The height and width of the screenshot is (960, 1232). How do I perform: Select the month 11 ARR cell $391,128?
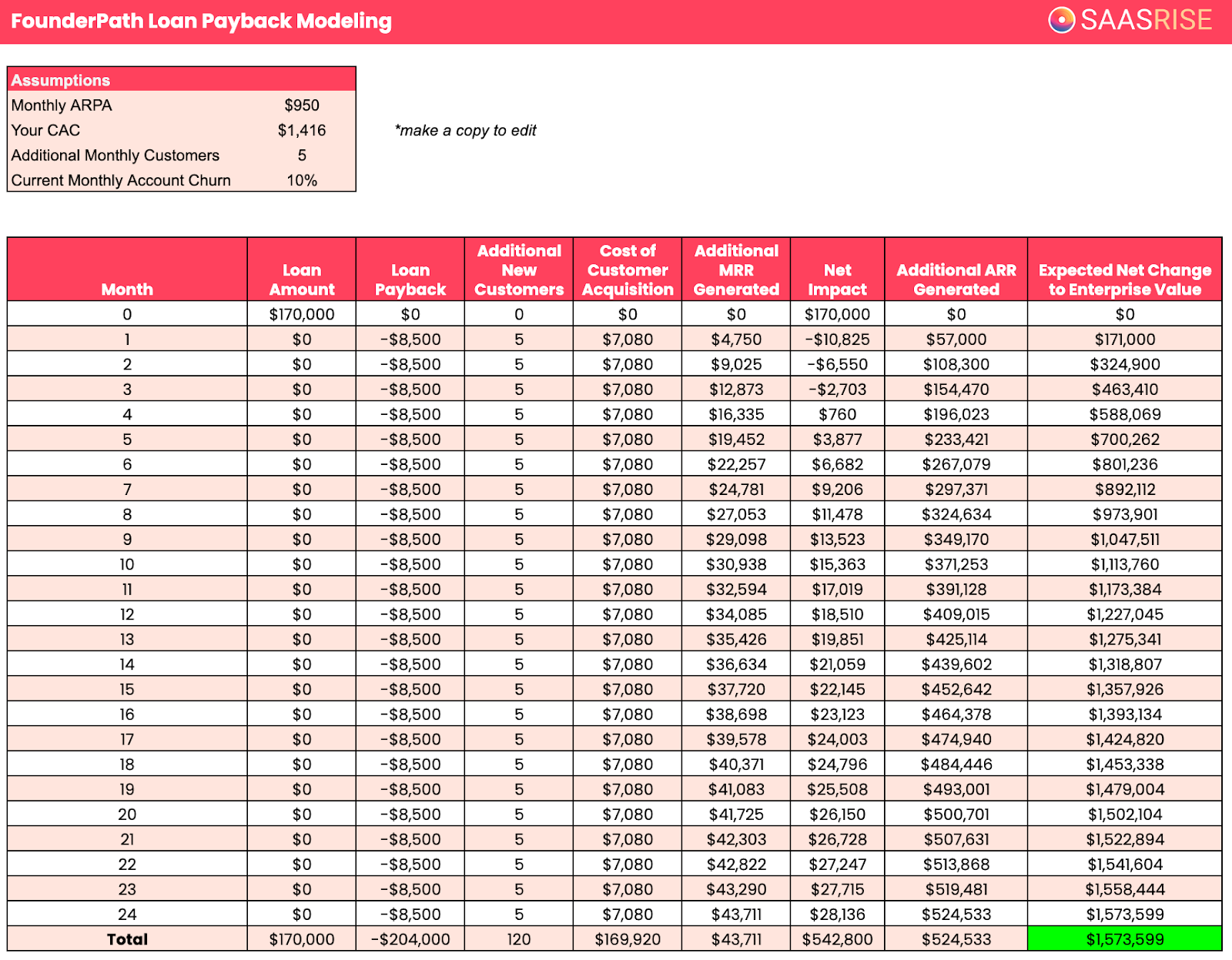tap(956, 589)
